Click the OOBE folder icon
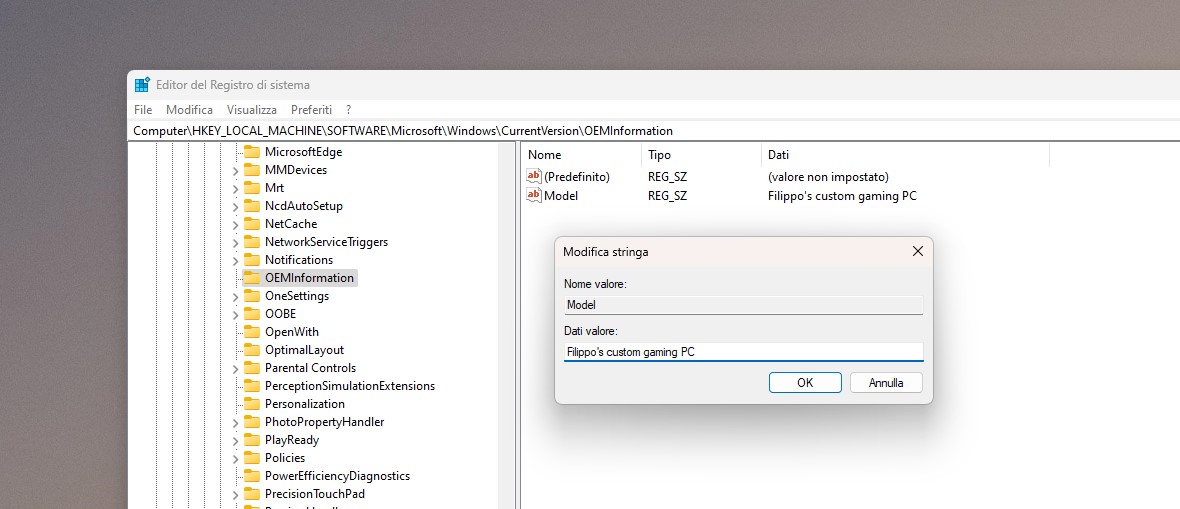This screenshot has width=1180, height=509. click(x=251, y=314)
